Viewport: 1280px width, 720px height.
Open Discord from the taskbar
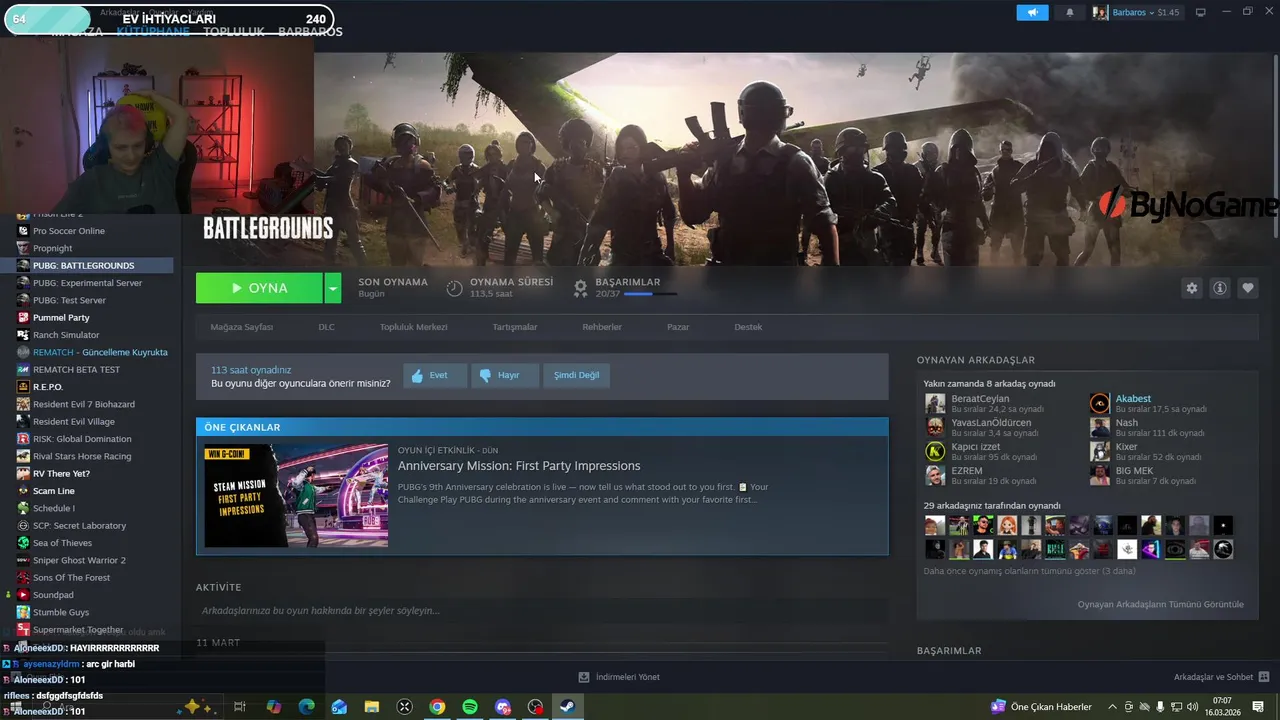[503, 707]
